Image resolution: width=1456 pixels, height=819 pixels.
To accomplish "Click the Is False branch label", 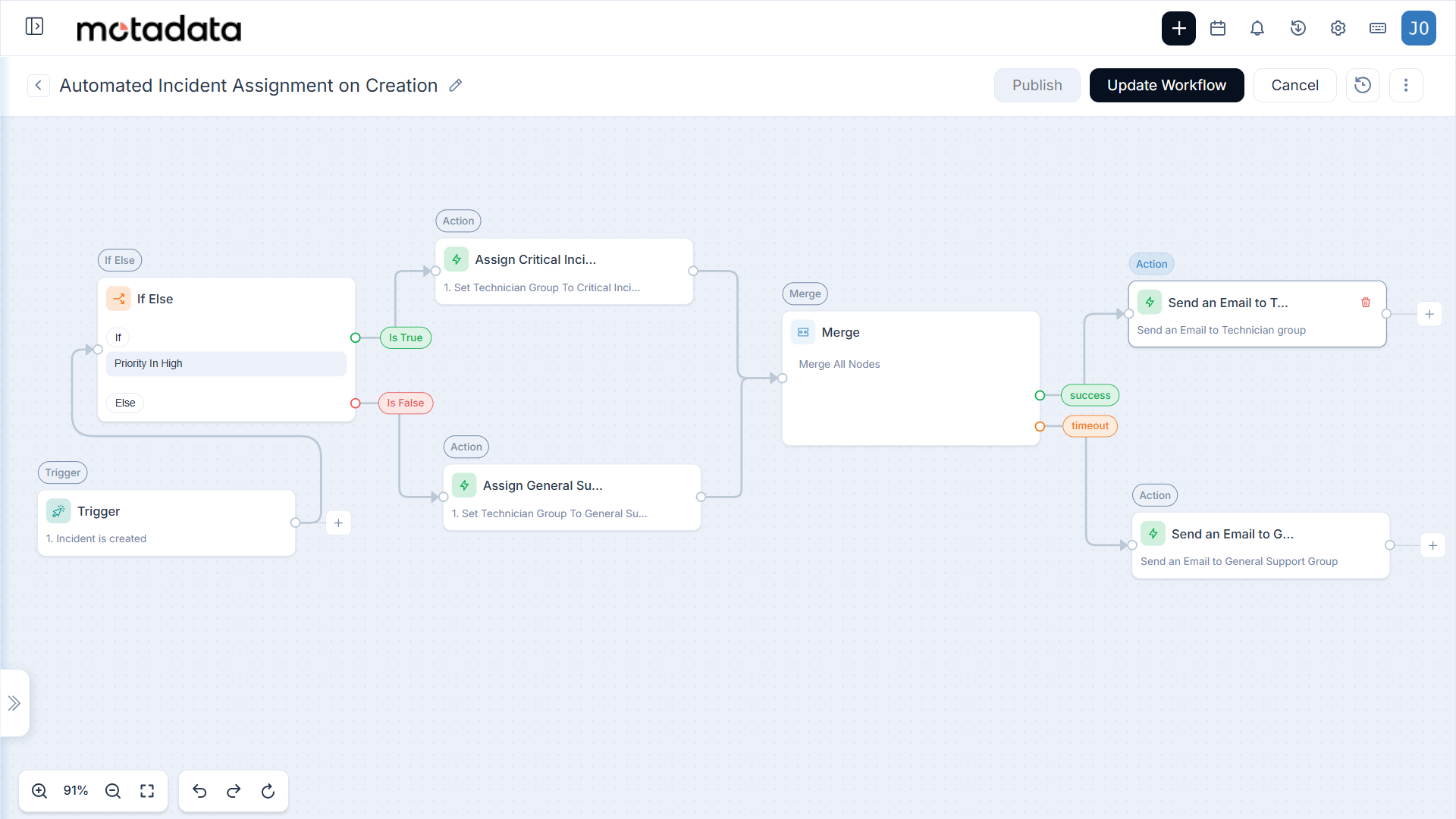I will tap(406, 403).
